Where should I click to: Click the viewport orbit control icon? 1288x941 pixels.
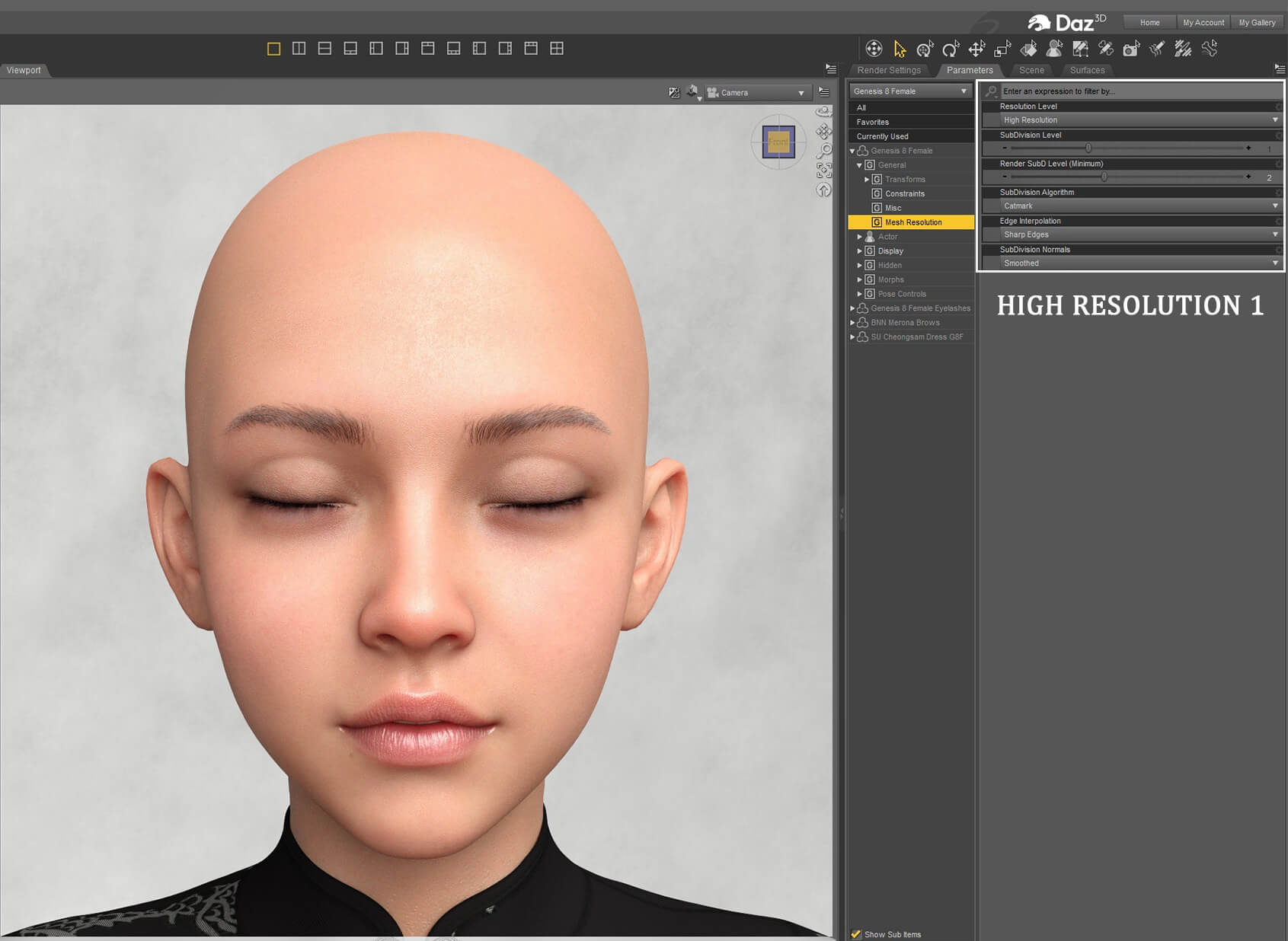823,111
